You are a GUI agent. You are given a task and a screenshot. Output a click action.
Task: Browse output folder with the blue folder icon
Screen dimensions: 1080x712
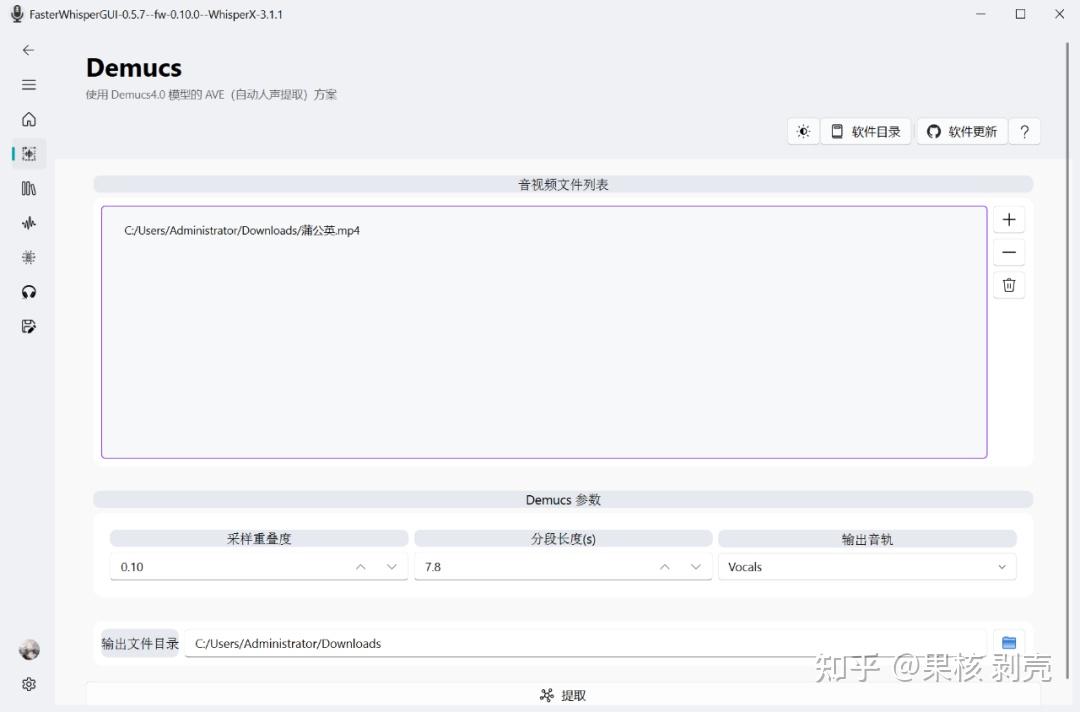(1008, 642)
